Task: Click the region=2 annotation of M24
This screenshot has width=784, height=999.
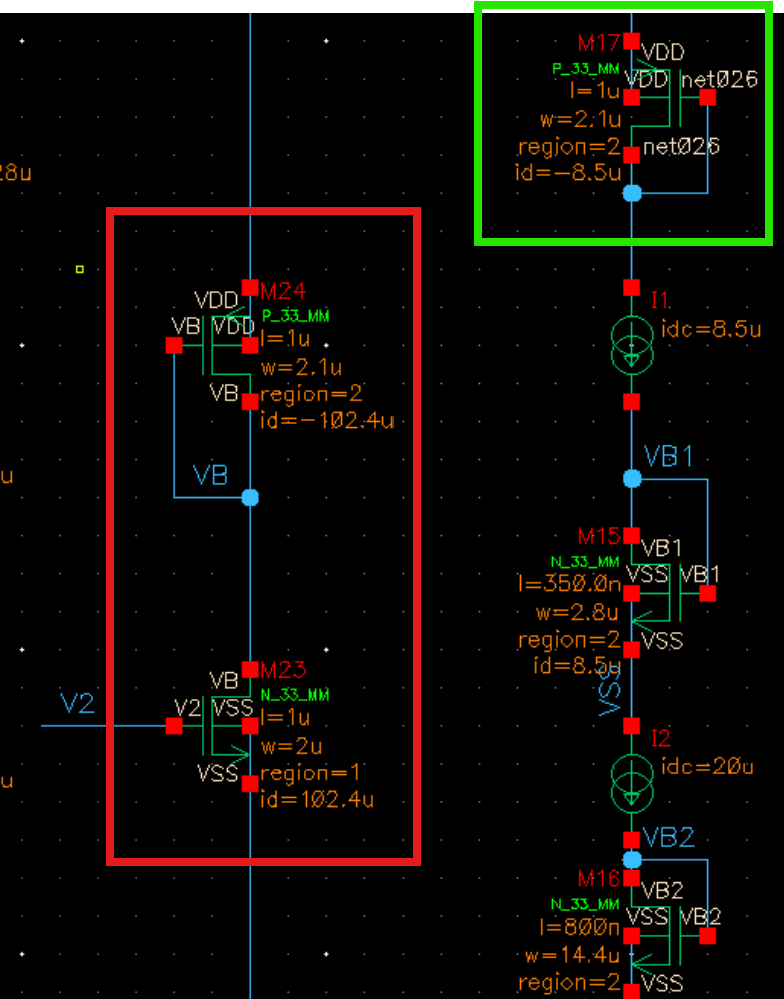Action: coord(311,394)
